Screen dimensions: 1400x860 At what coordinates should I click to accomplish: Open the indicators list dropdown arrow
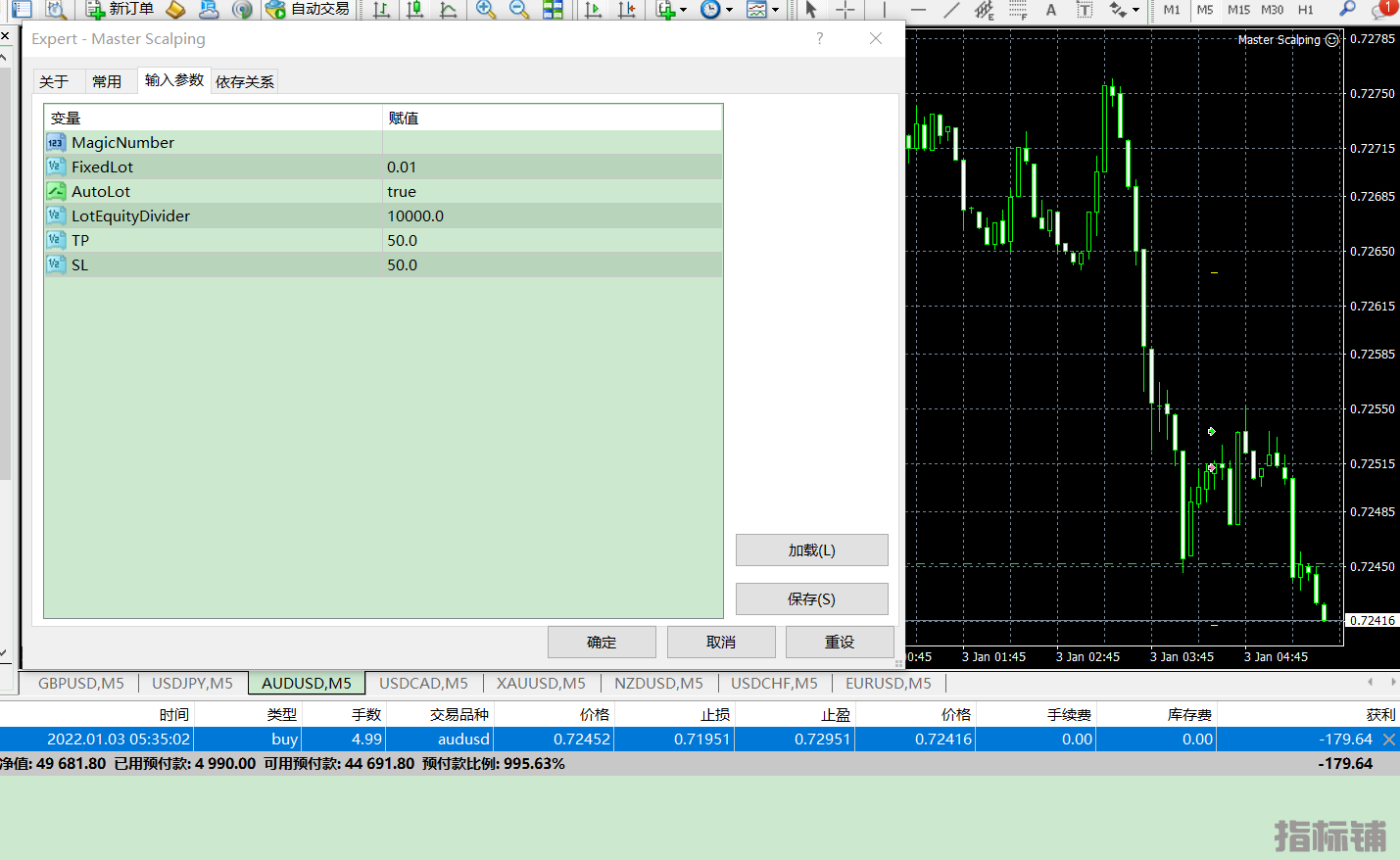pos(683,10)
